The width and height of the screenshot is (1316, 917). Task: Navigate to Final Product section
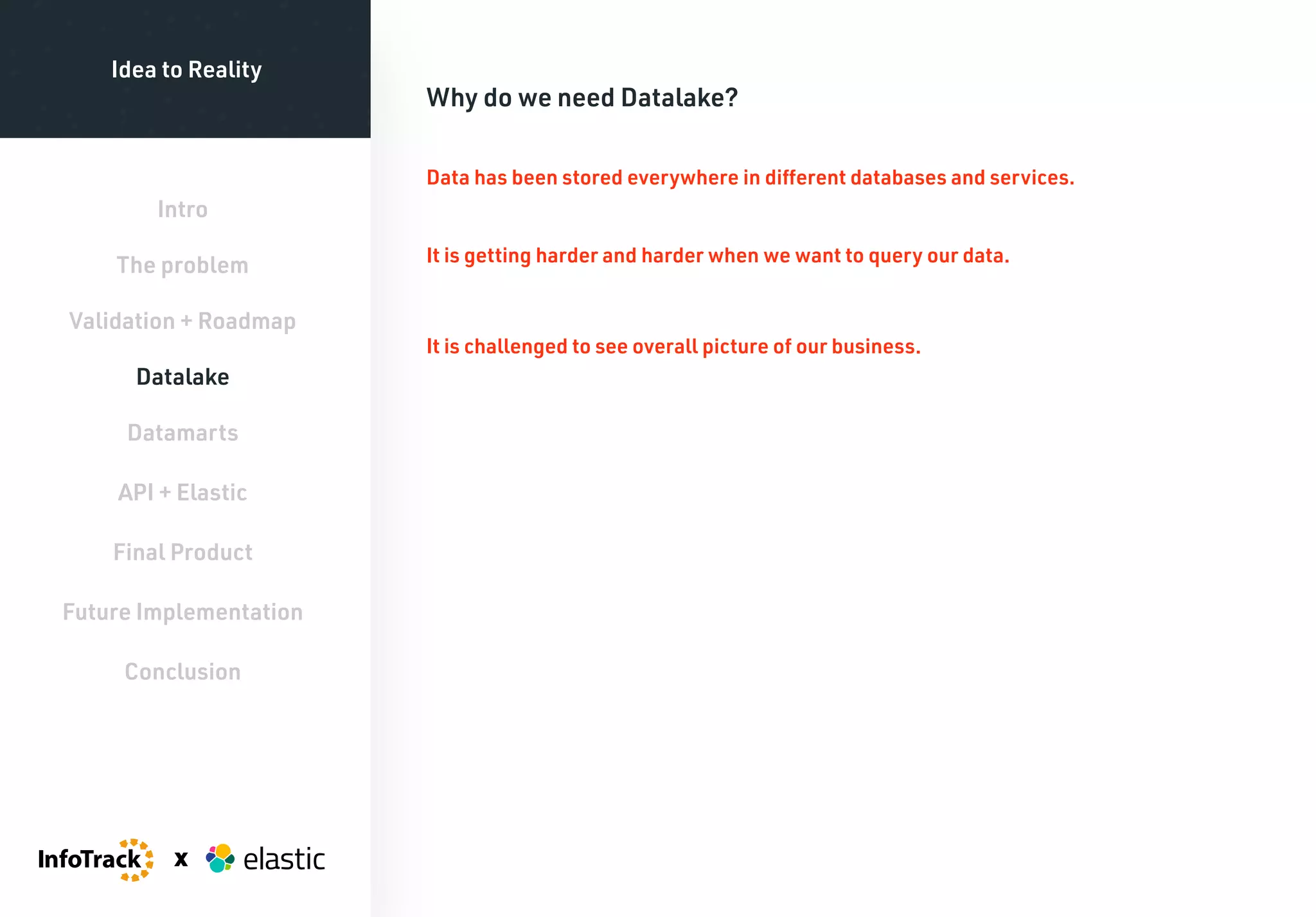coord(182,553)
